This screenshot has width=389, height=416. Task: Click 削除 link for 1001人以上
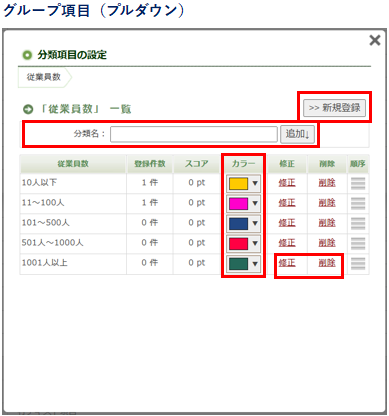tap(327, 263)
